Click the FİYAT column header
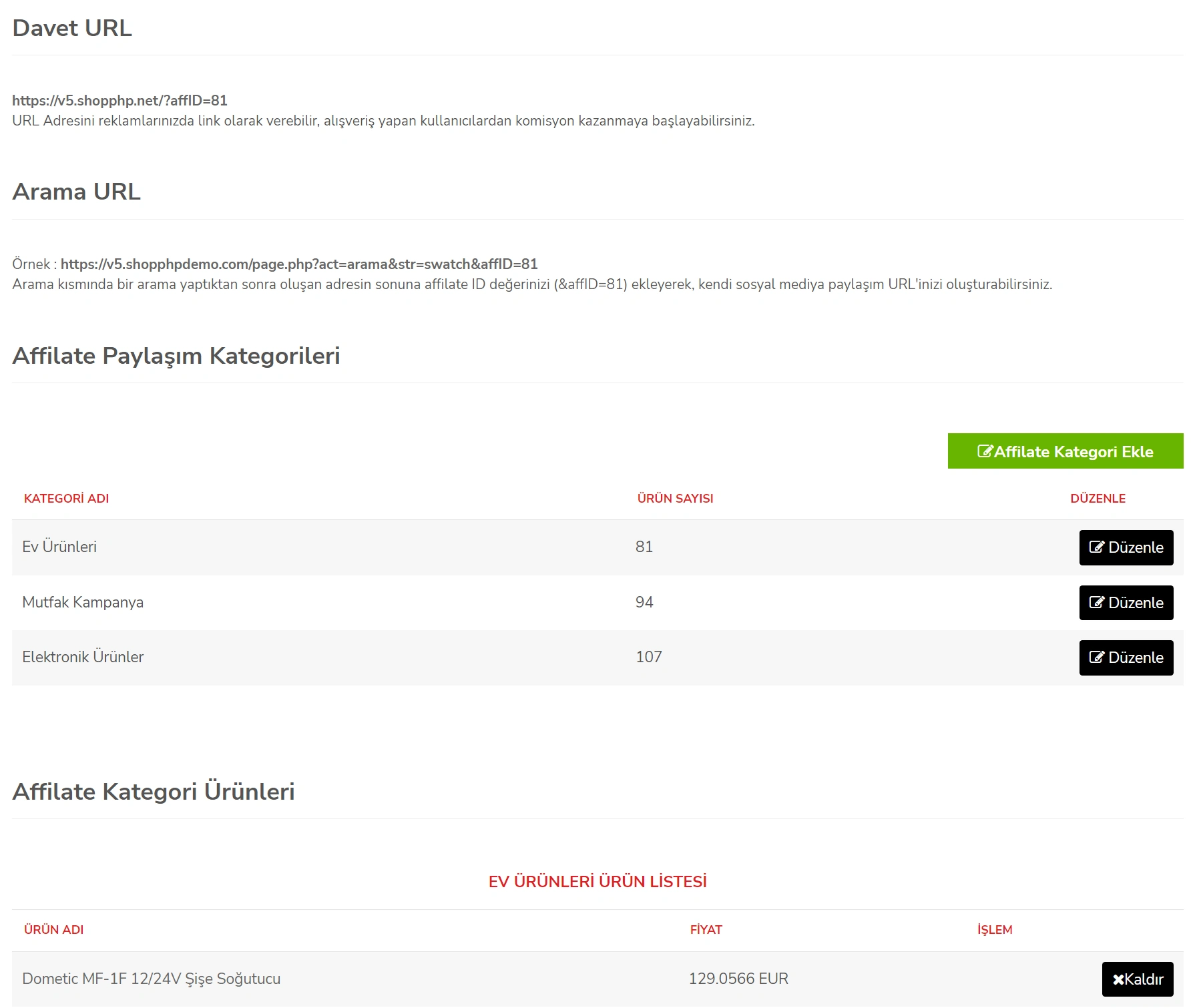The height and width of the screenshot is (1008, 1195). (x=706, y=929)
